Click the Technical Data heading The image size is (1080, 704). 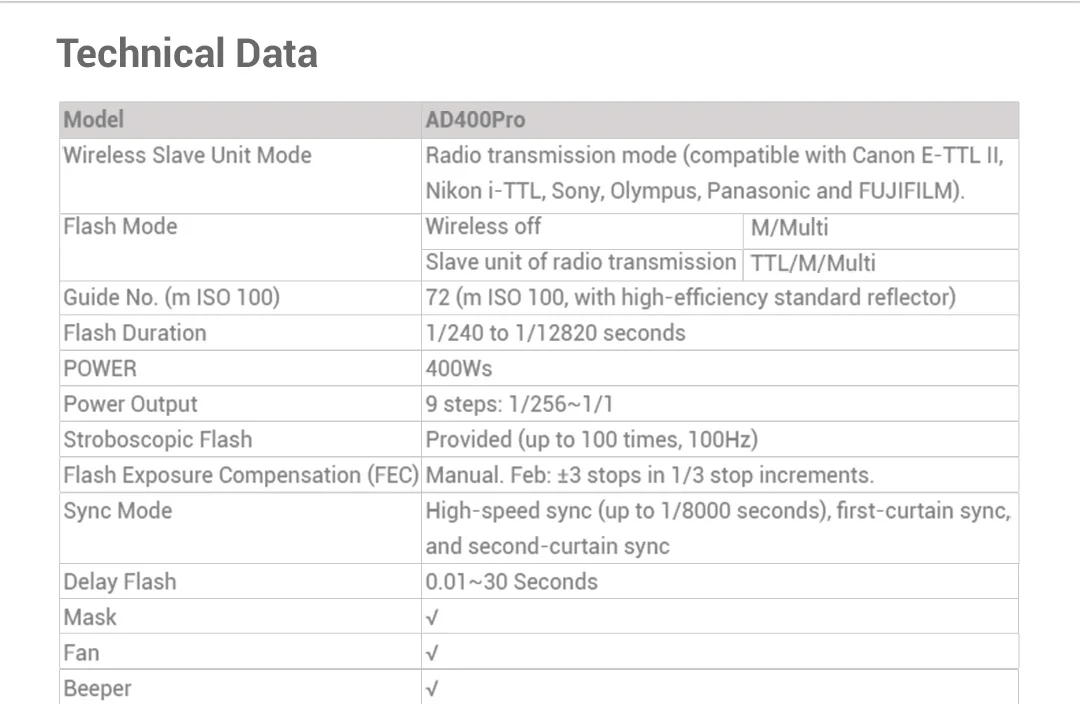pos(187,53)
